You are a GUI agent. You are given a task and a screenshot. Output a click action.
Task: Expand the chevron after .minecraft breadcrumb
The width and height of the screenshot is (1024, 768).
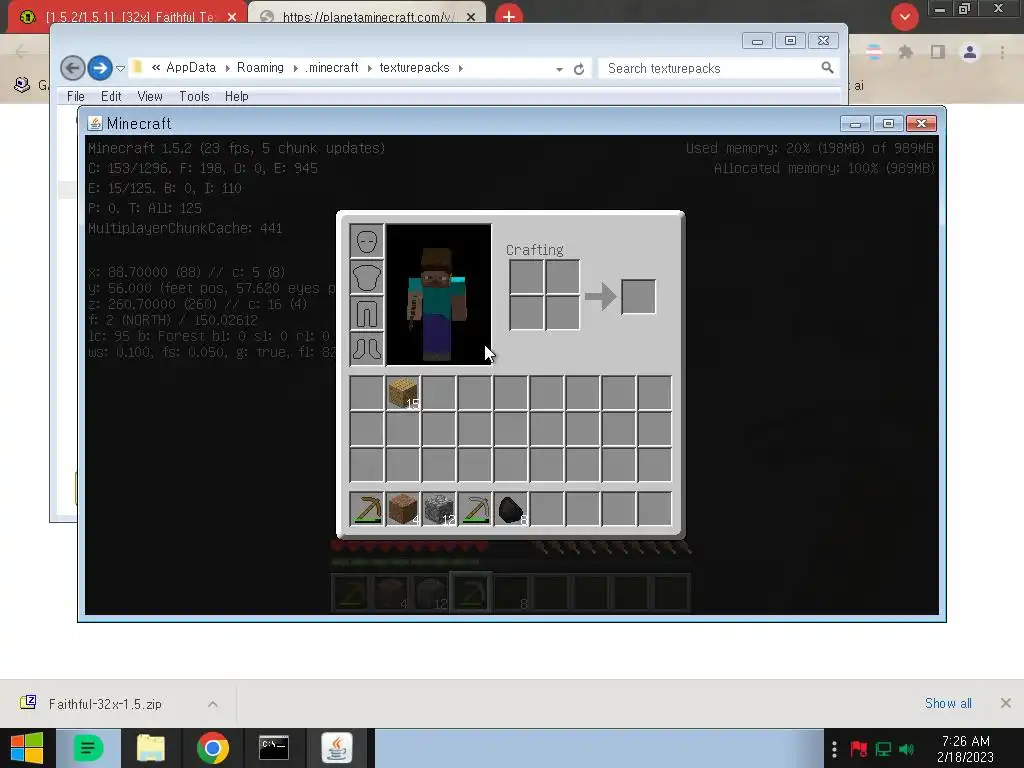[x=370, y=68]
